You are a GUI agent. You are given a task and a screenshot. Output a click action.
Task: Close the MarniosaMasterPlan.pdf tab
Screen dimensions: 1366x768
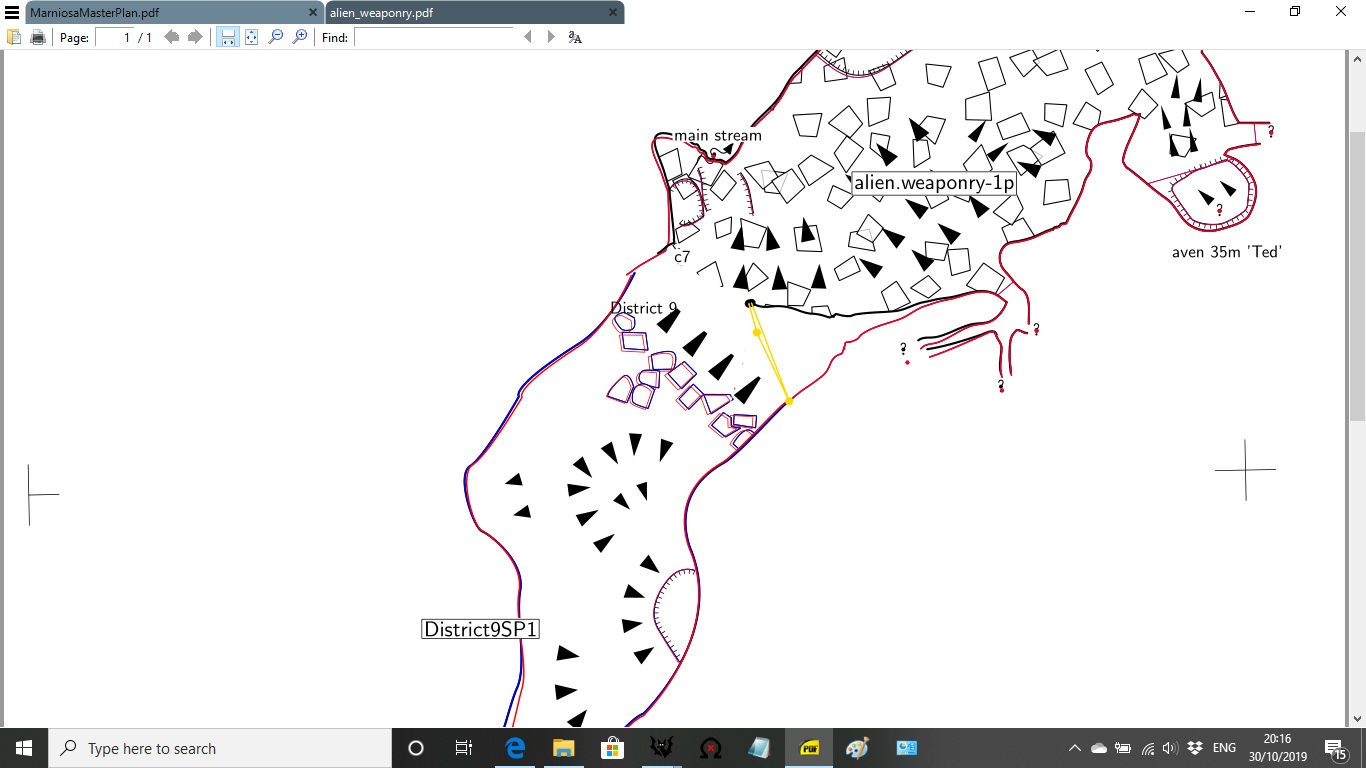[312, 13]
